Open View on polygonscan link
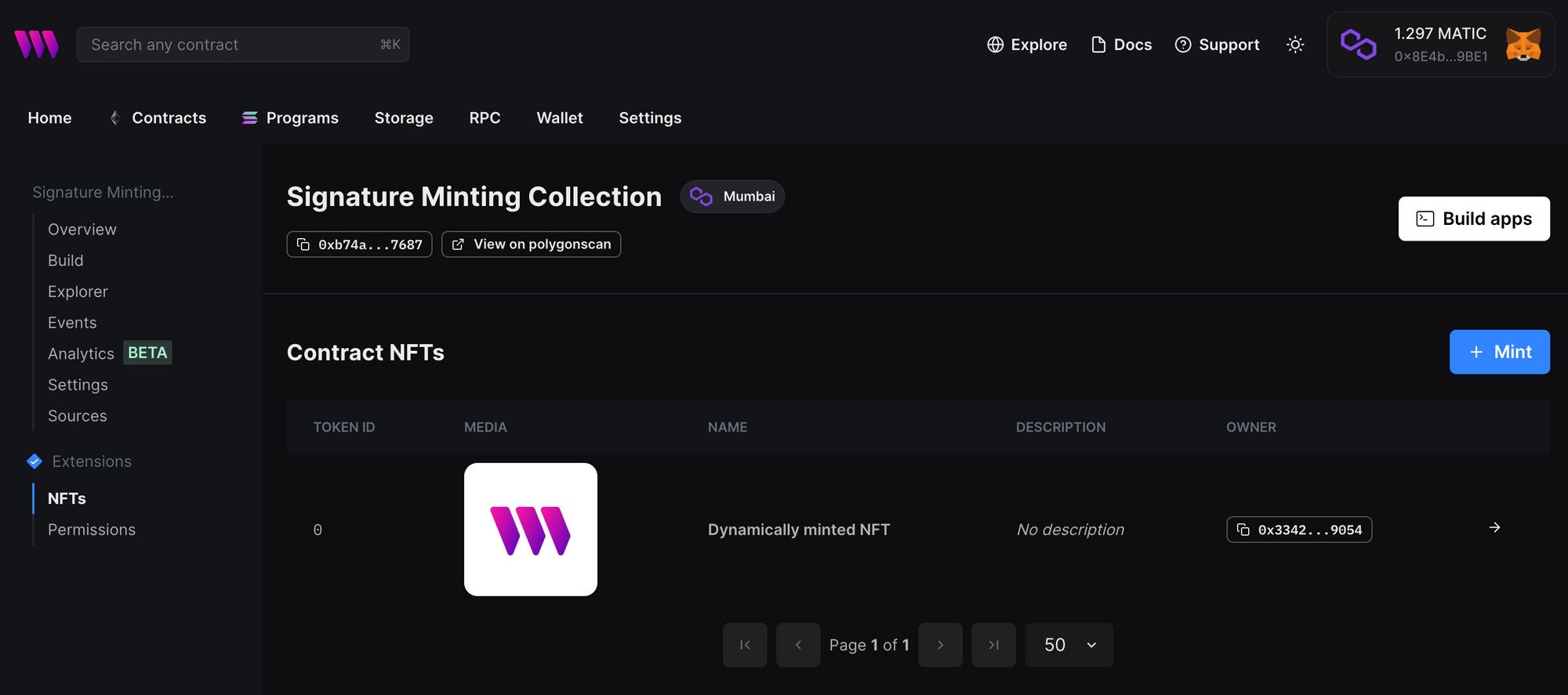Image resolution: width=1568 pixels, height=695 pixels. (531, 244)
